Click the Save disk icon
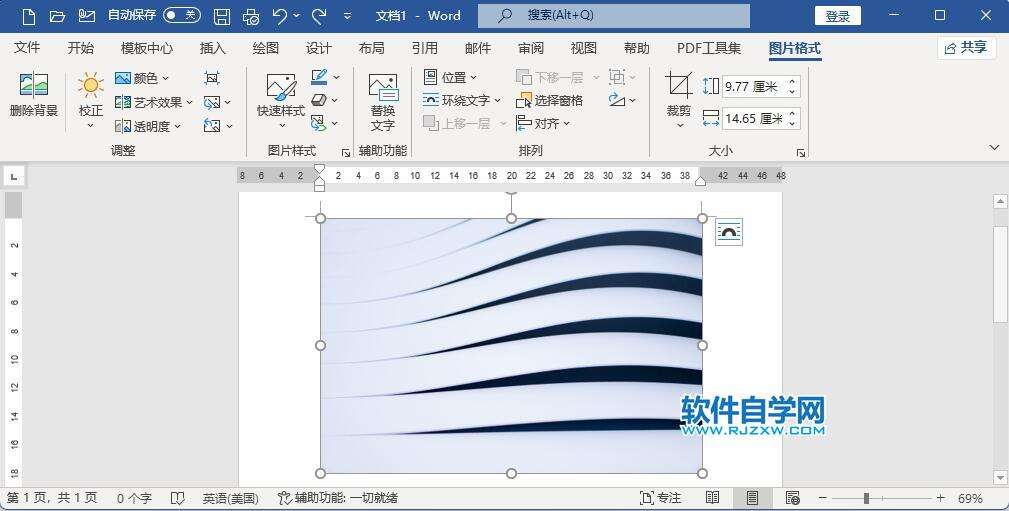 point(222,16)
